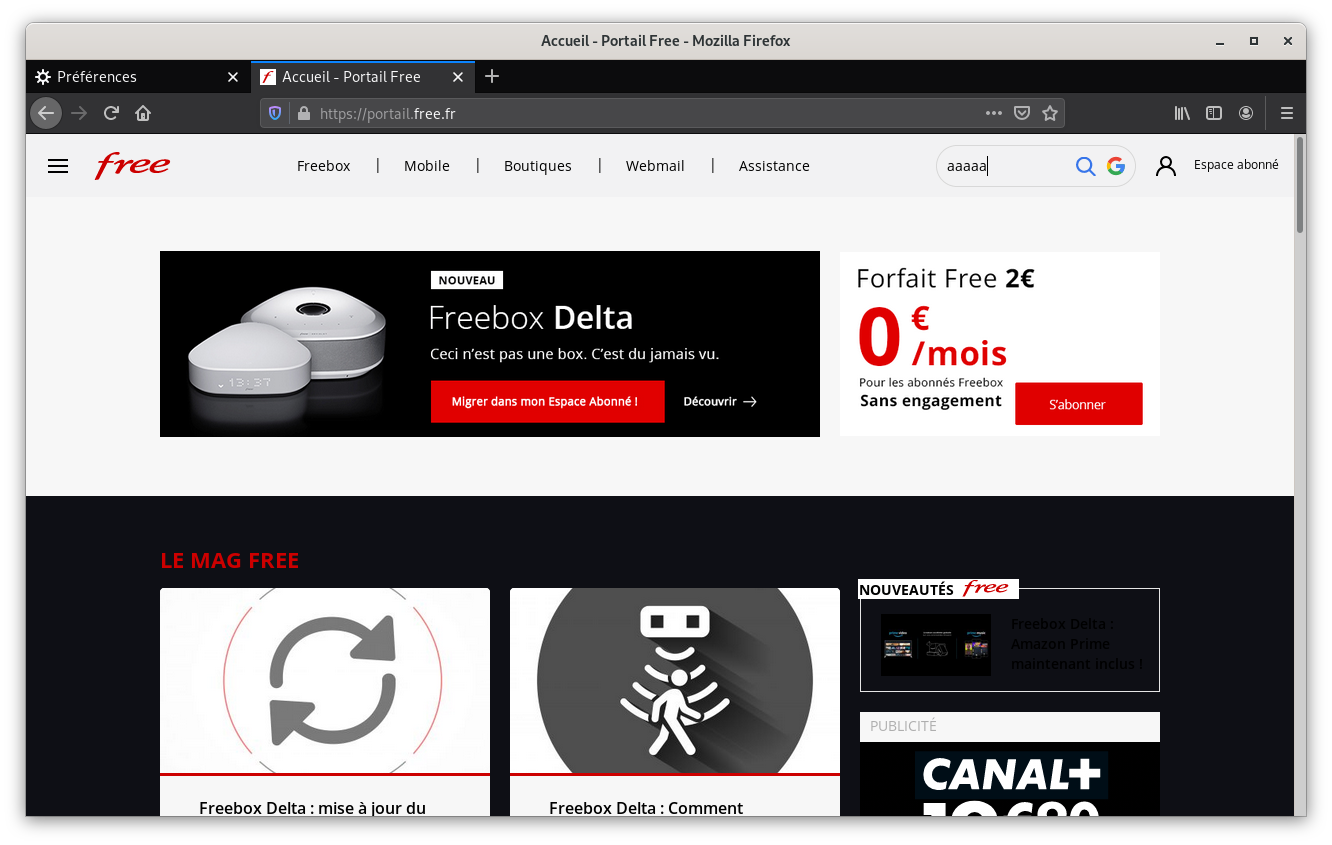Open Firefox application hamburger menu
The height and width of the screenshot is (845, 1332).
point(1287,113)
